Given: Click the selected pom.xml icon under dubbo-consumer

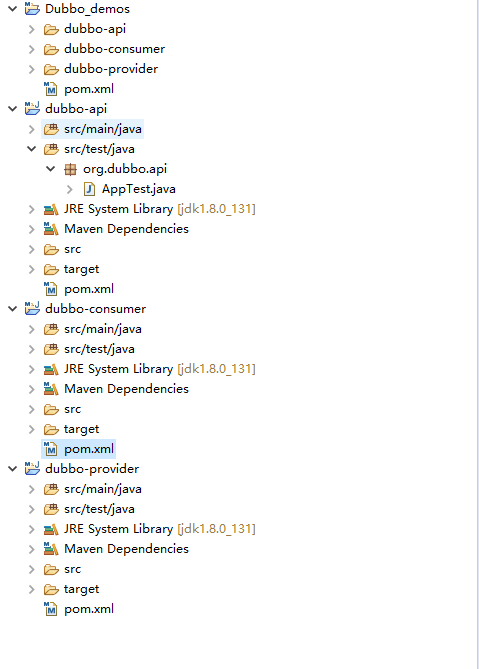Looking at the screenshot, I should point(51,449).
